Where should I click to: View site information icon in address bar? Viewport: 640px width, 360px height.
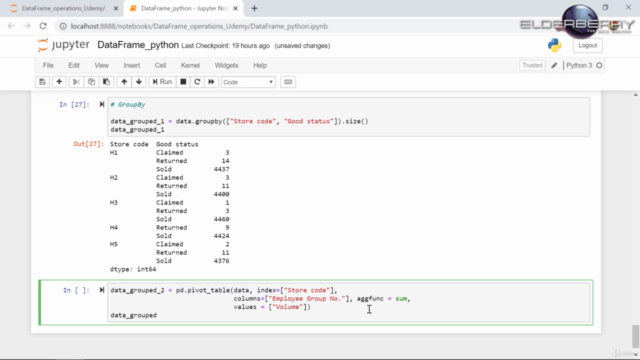(x=63, y=26)
